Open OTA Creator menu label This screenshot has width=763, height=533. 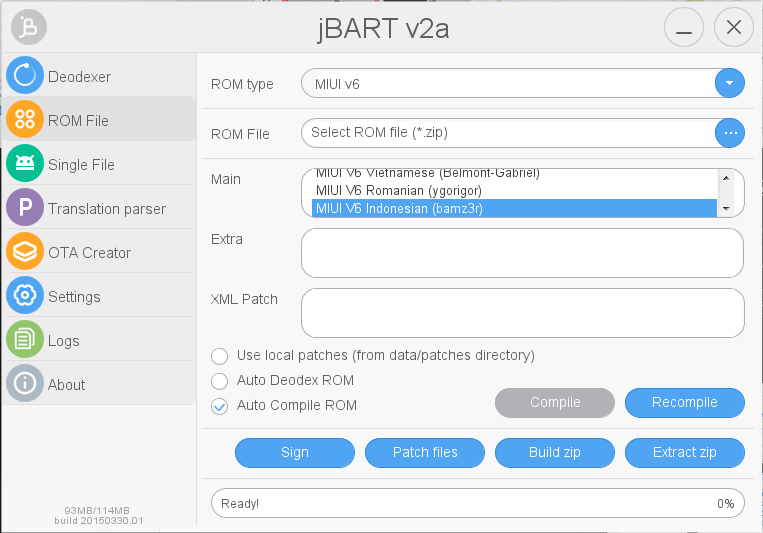pyautogui.click(x=90, y=253)
